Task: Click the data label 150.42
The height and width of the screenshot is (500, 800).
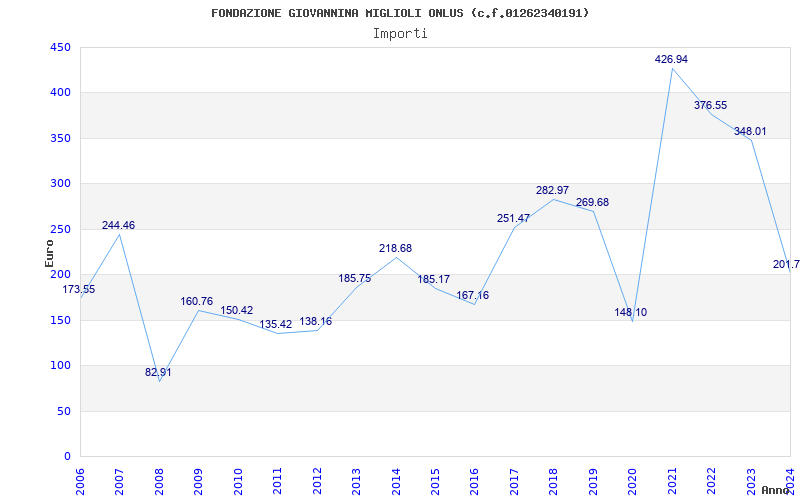Action: pyautogui.click(x=237, y=311)
